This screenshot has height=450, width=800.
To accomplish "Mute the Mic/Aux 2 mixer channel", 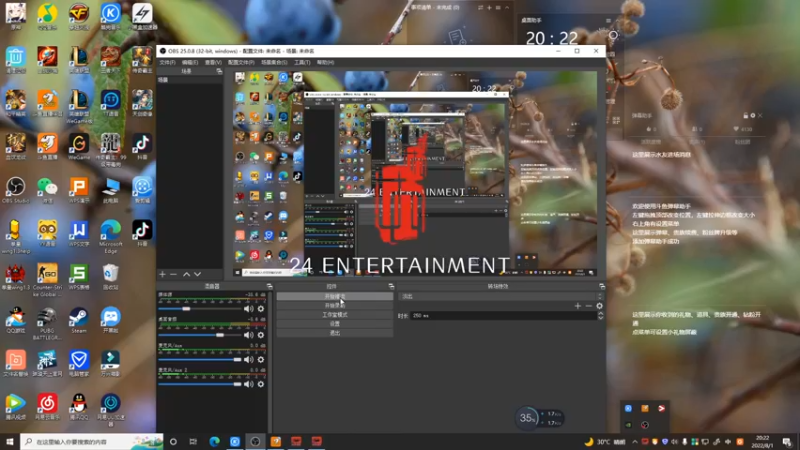I will pos(248,384).
